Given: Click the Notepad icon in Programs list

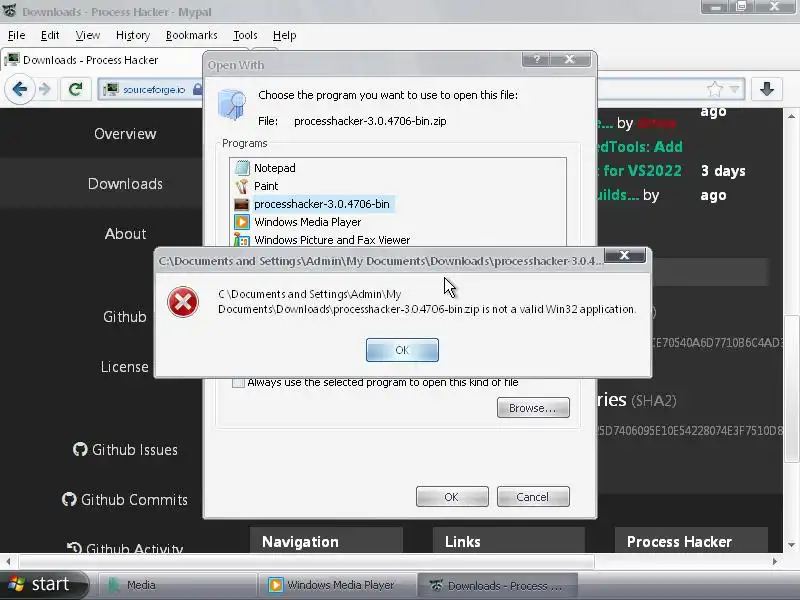Looking at the screenshot, I should [242, 168].
